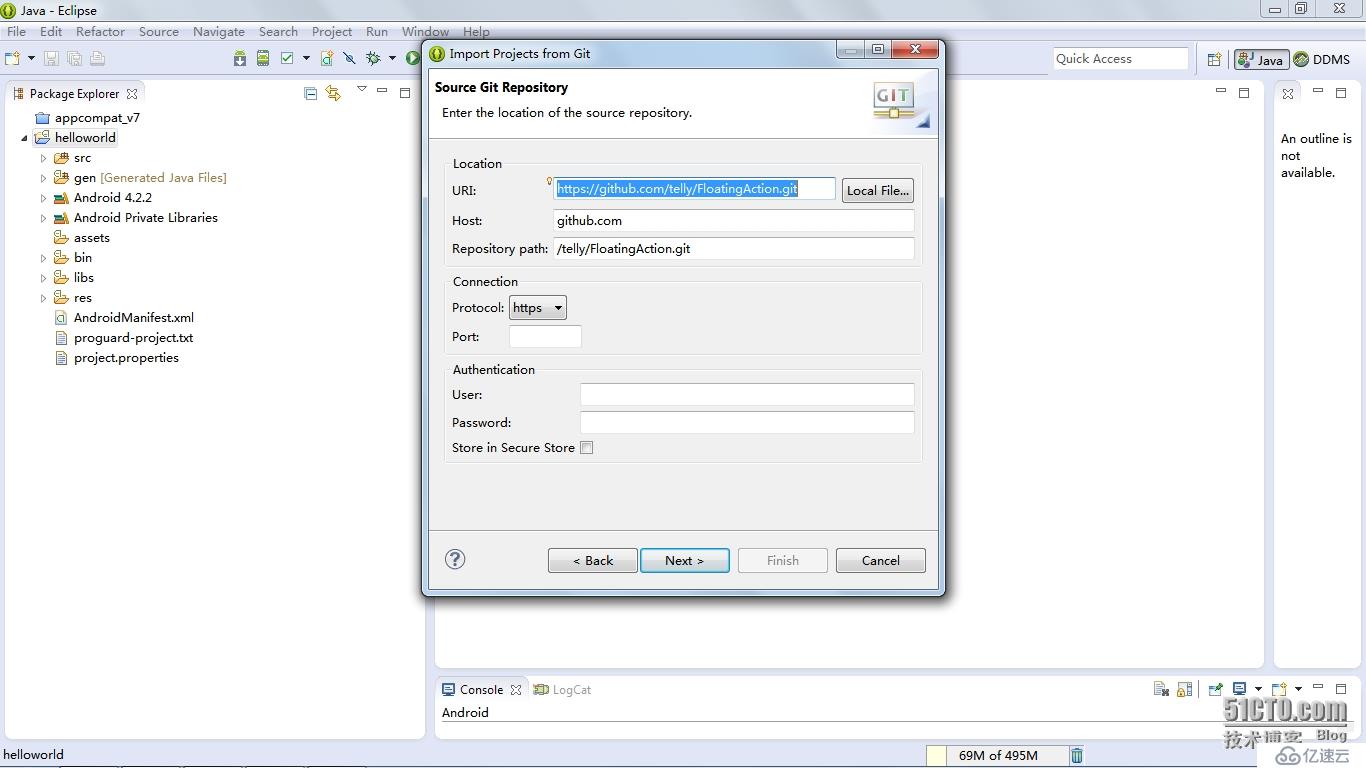Screen dimensions: 1366x768
Task: Open the New wizard dropdown arrow
Action: pos(31,58)
